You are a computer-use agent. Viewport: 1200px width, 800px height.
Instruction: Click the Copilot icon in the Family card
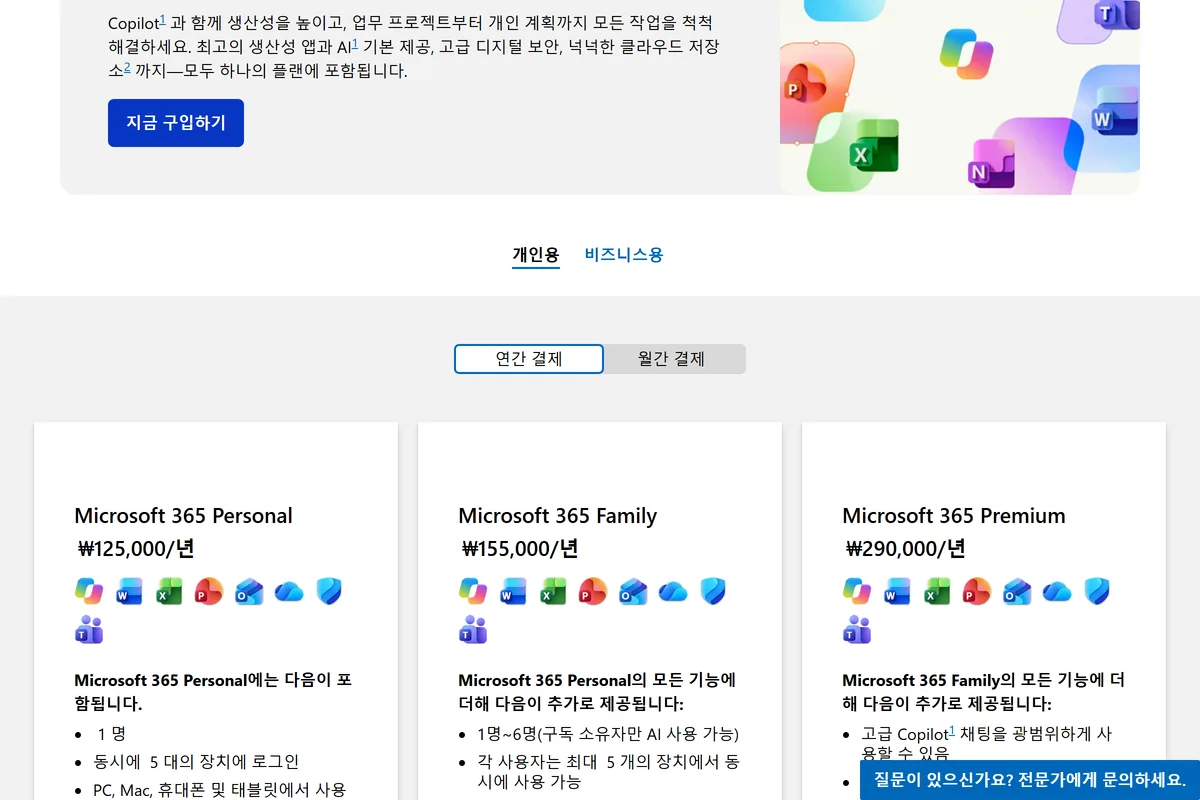[x=473, y=591]
